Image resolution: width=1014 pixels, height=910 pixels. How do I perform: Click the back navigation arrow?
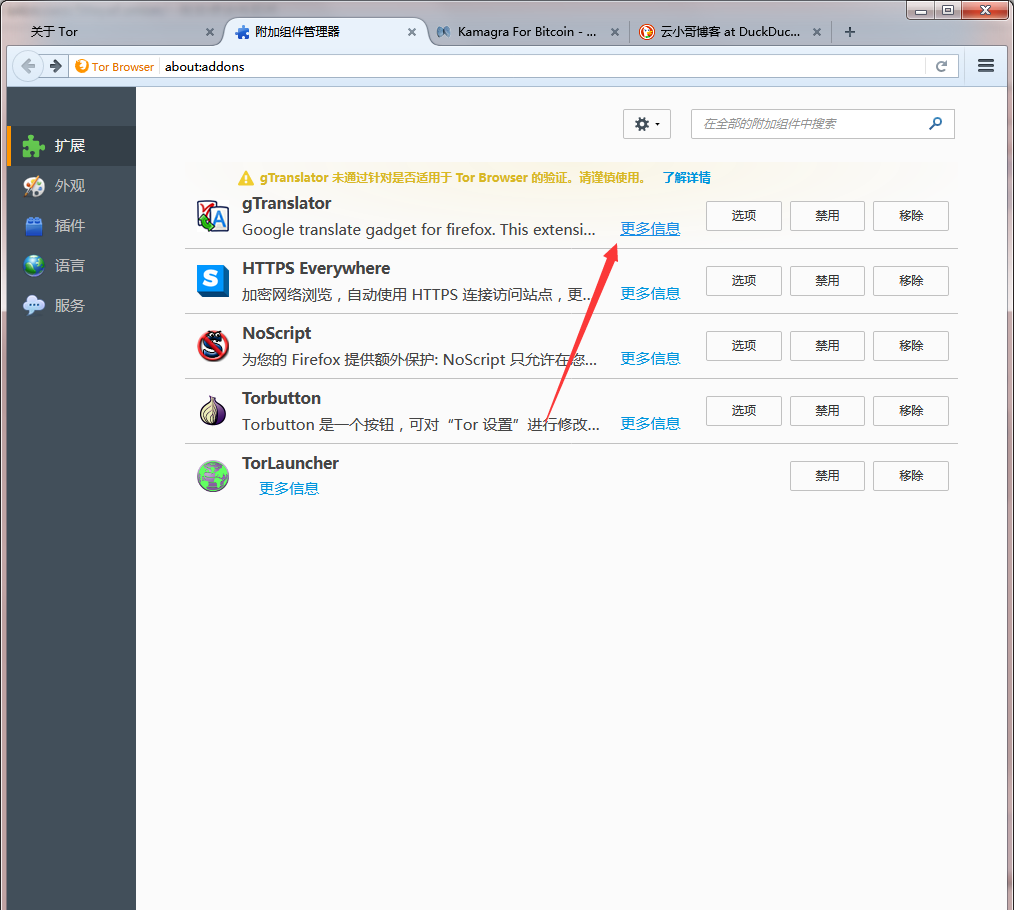28,66
